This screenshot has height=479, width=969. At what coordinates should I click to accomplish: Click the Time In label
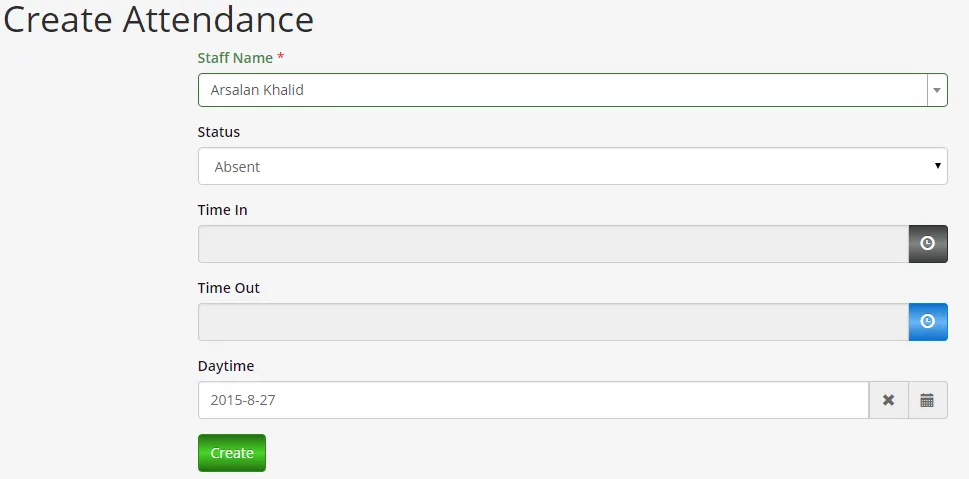[223, 210]
